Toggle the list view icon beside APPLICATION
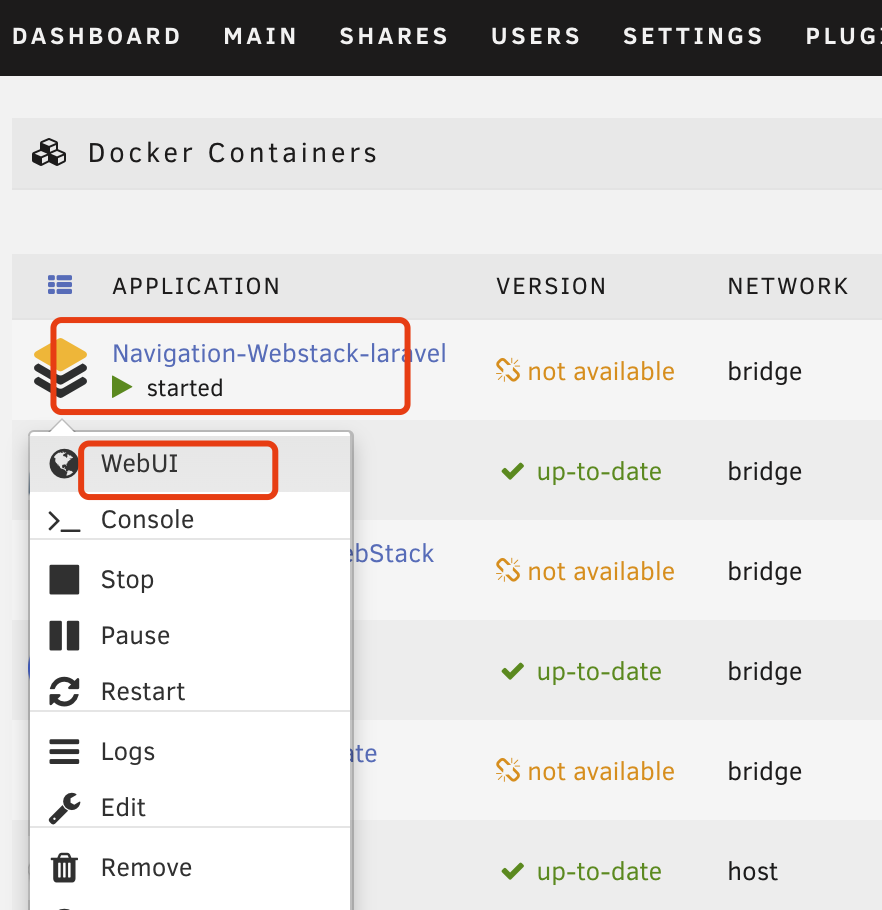The height and width of the screenshot is (910, 882). (60, 285)
